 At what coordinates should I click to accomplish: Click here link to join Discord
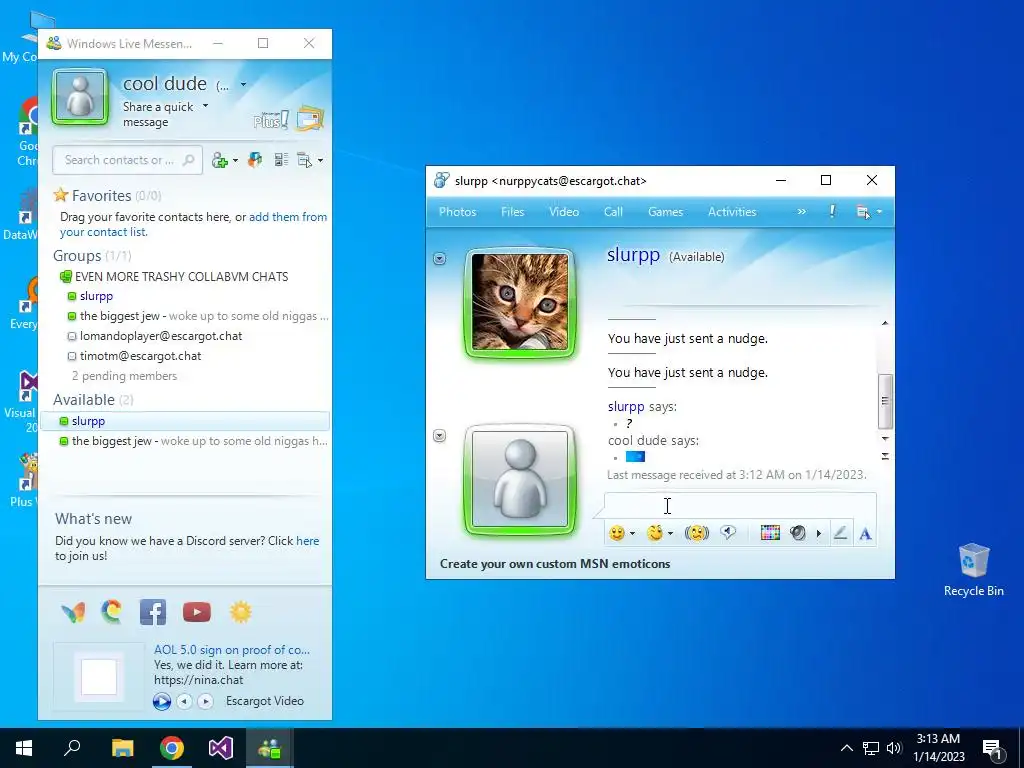point(308,541)
